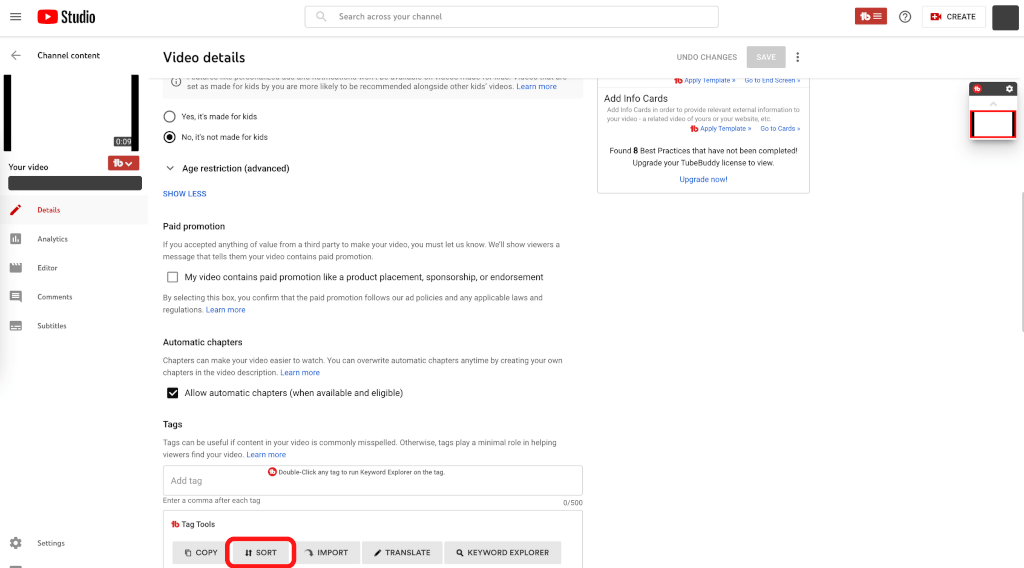The image size is (1024, 568).
Task: Disable Allow automatic chapters checkbox
Action: coord(172,393)
